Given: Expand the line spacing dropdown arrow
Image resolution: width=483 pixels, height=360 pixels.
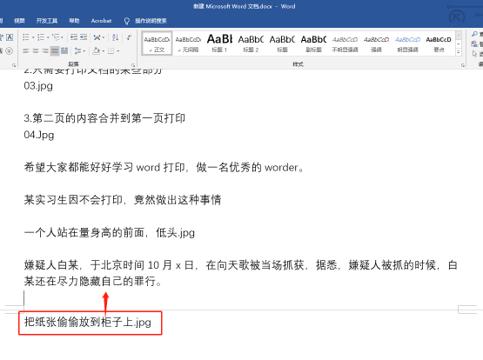Looking at the screenshot, I should coord(84,51).
